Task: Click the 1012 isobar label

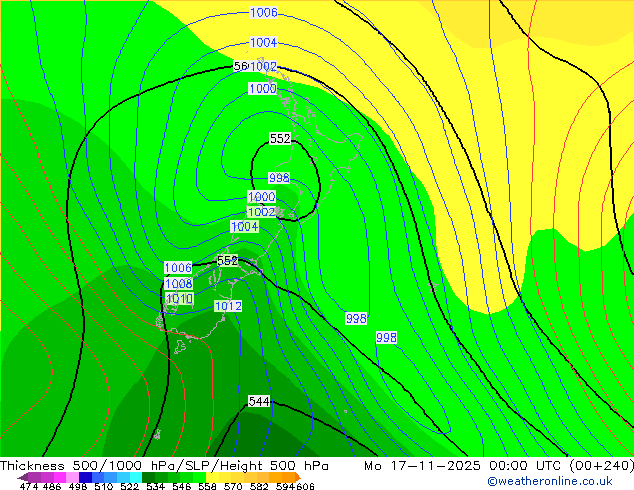Action: point(228,306)
